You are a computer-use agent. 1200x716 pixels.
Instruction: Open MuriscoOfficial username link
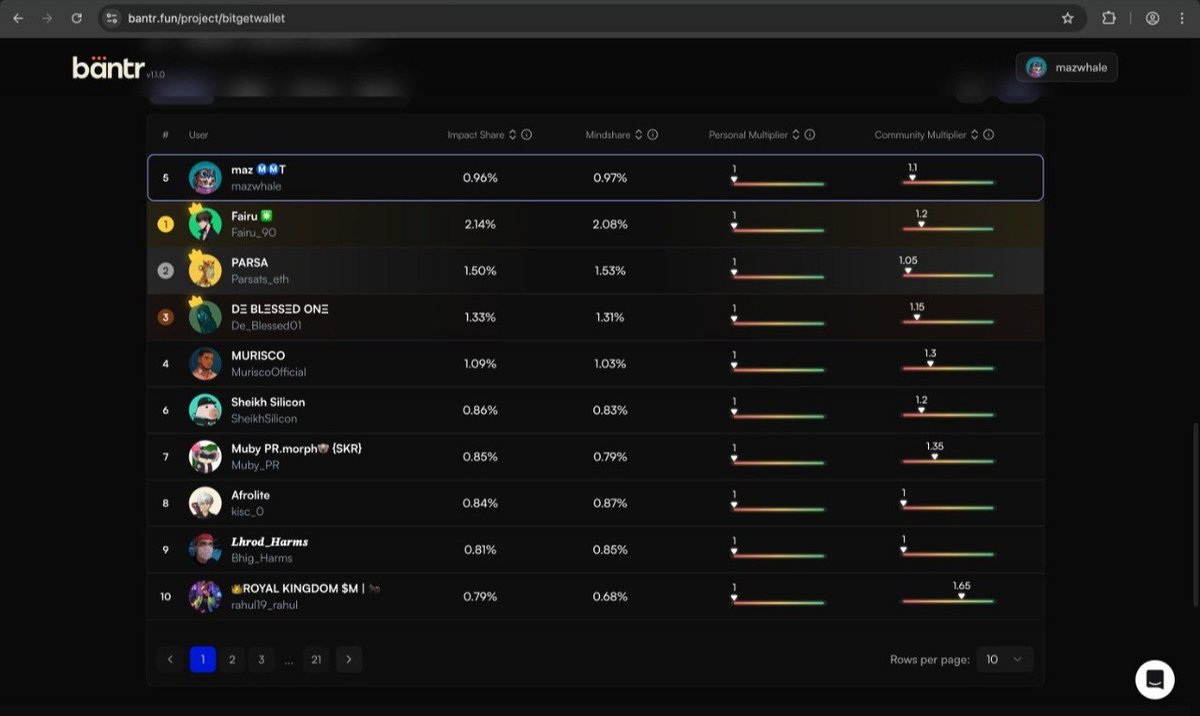pos(269,372)
